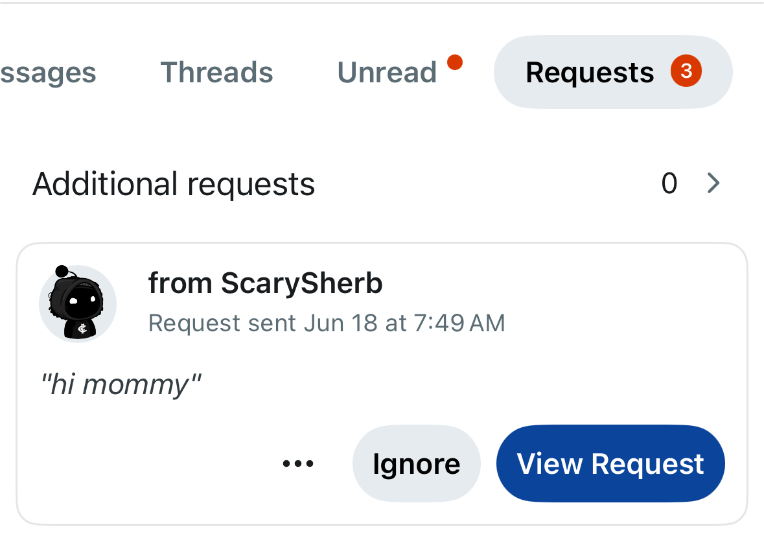Image resolution: width=764 pixels, height=540 pixels.
Task: Click the "hi mommy" message preview
Action: coord(120,385)
